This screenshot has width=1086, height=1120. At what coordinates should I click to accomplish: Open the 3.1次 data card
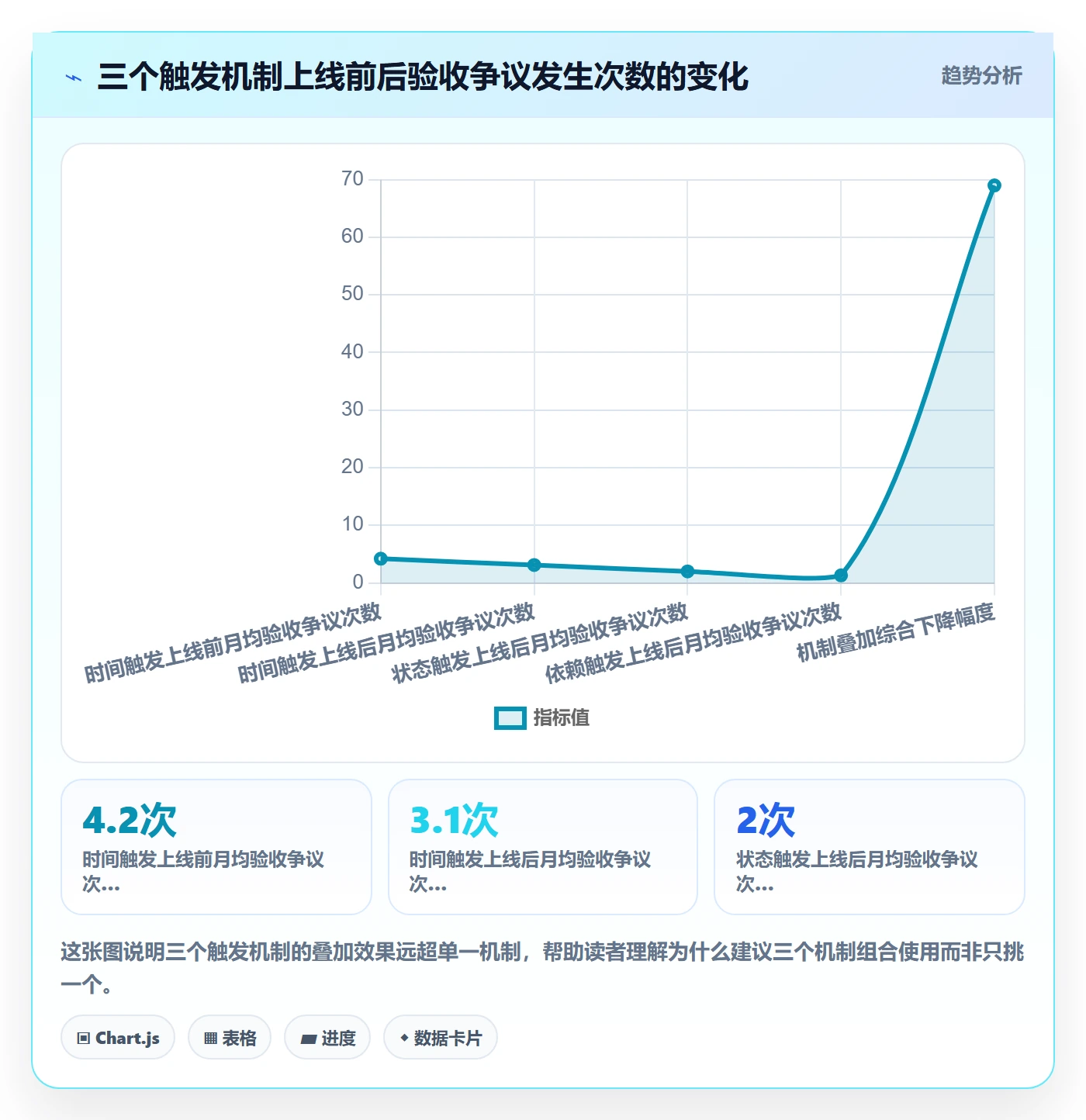pyautogui.click(x=543, y=847)
